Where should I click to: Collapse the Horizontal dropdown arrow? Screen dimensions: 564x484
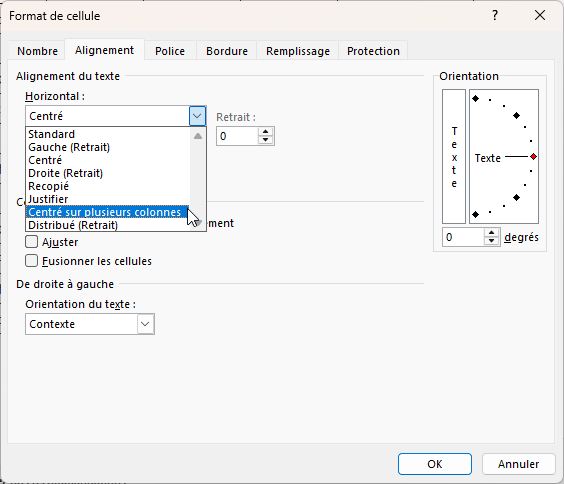(x=197, y=116)
